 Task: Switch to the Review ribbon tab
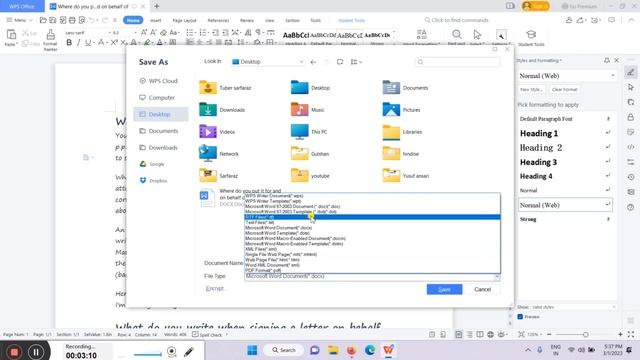[x=247, y=20]
